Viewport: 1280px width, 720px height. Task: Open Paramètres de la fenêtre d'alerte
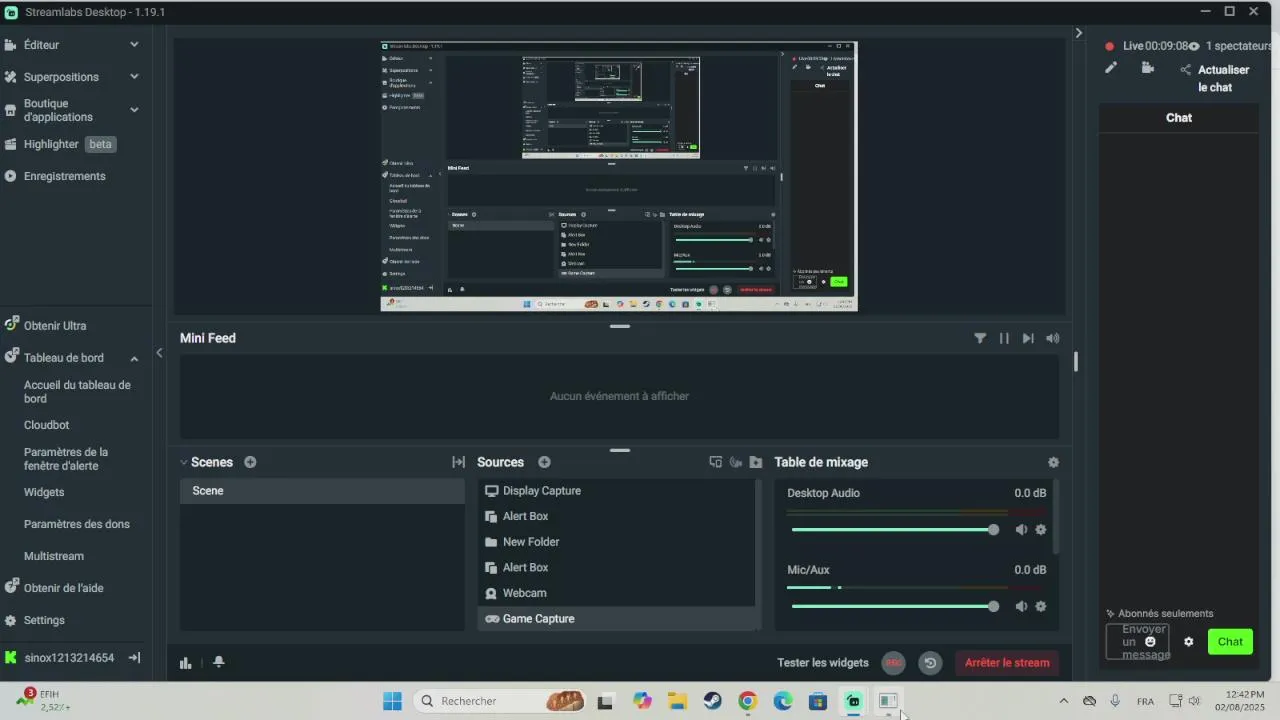pos(66,459)
